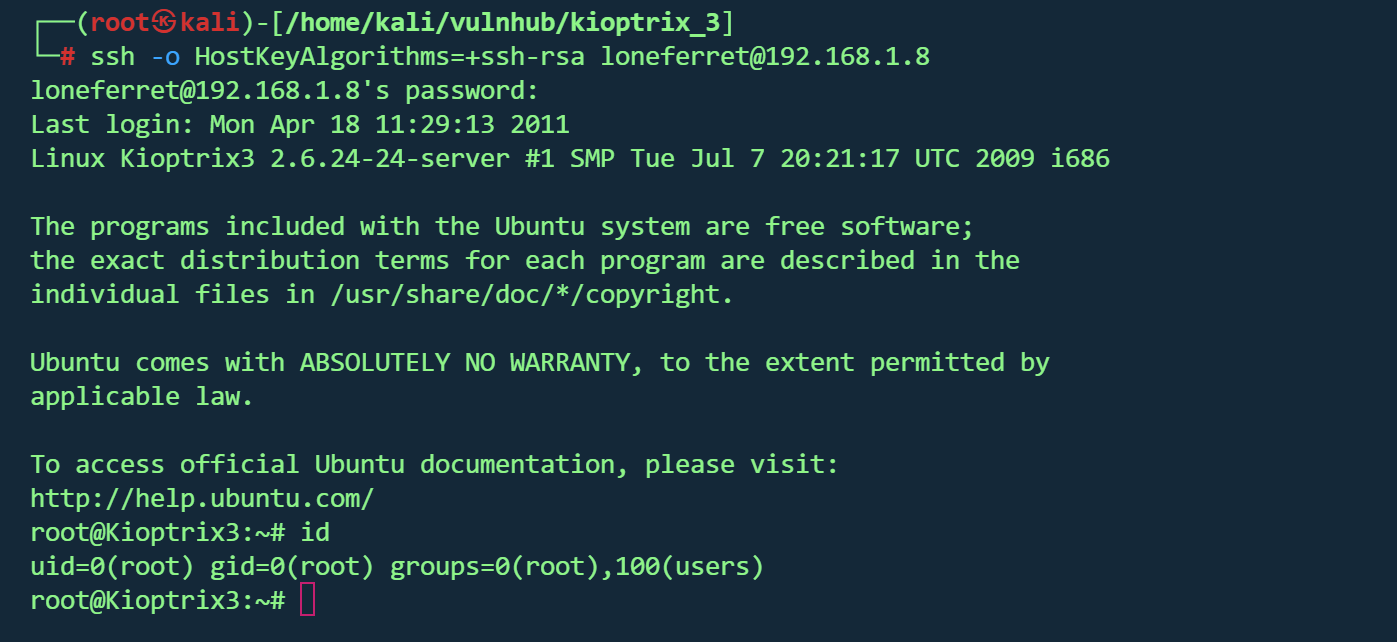Click the red # symbol before ssh
Image resolution: width=1397 pixels, height=642 pixels.
[67, 57]
